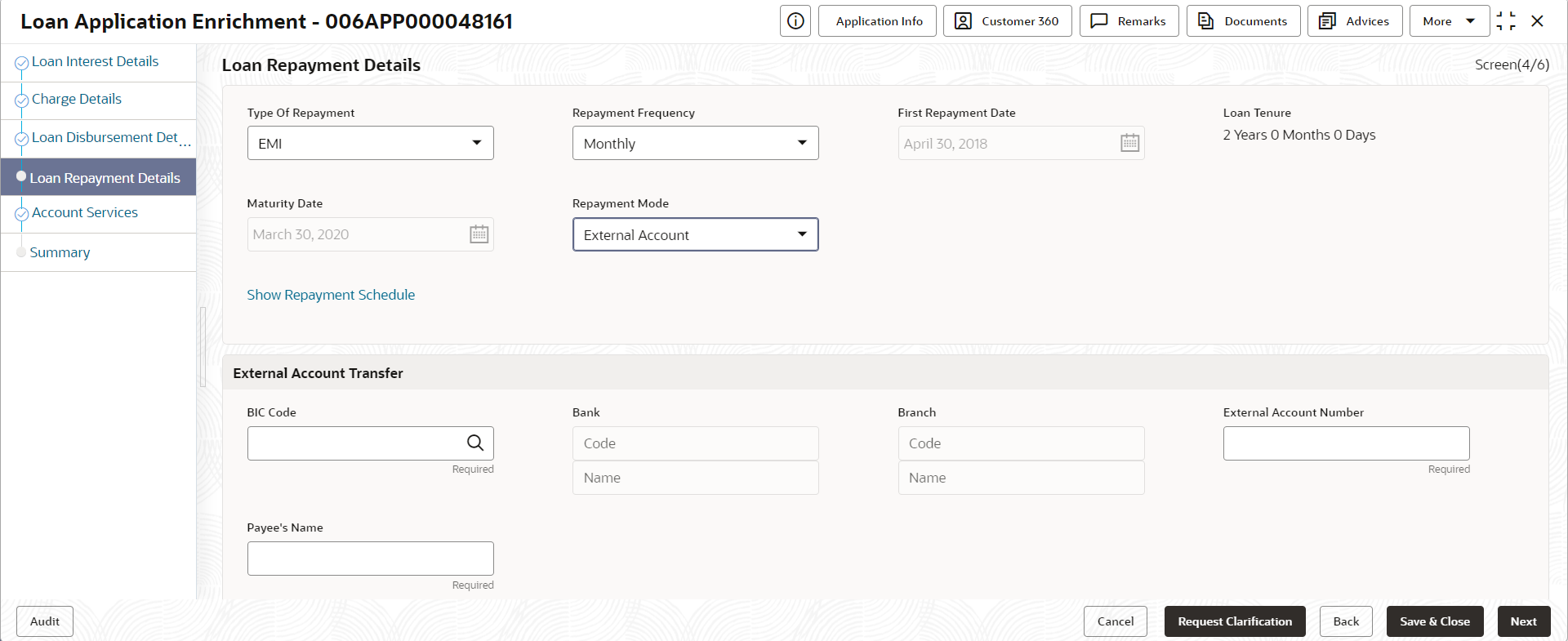1568x641 pixels.
Task: Click the Request Clarification button
Action: 1235,621
